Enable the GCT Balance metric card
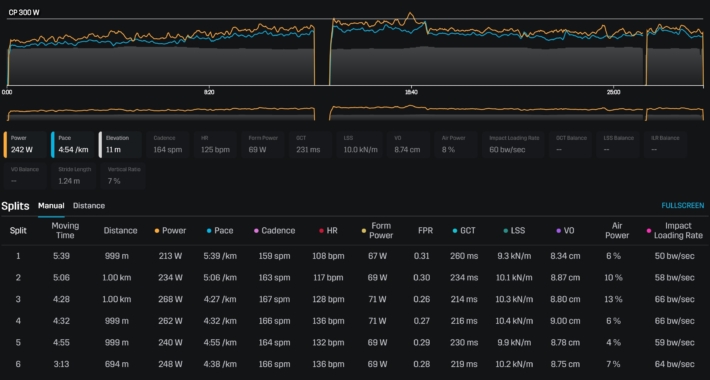The width and height of the screenshot is (710, 380). click(571, 144)
